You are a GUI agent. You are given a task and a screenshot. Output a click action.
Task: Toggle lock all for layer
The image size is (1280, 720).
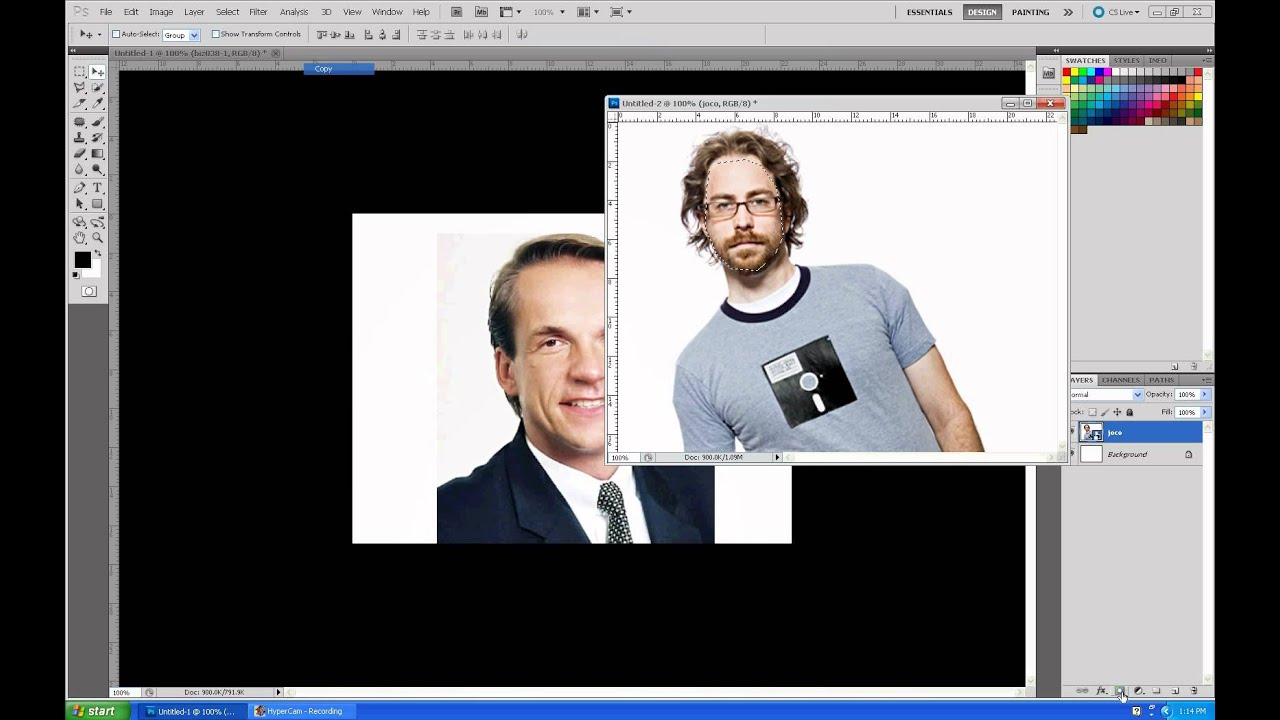(1130, 412)
